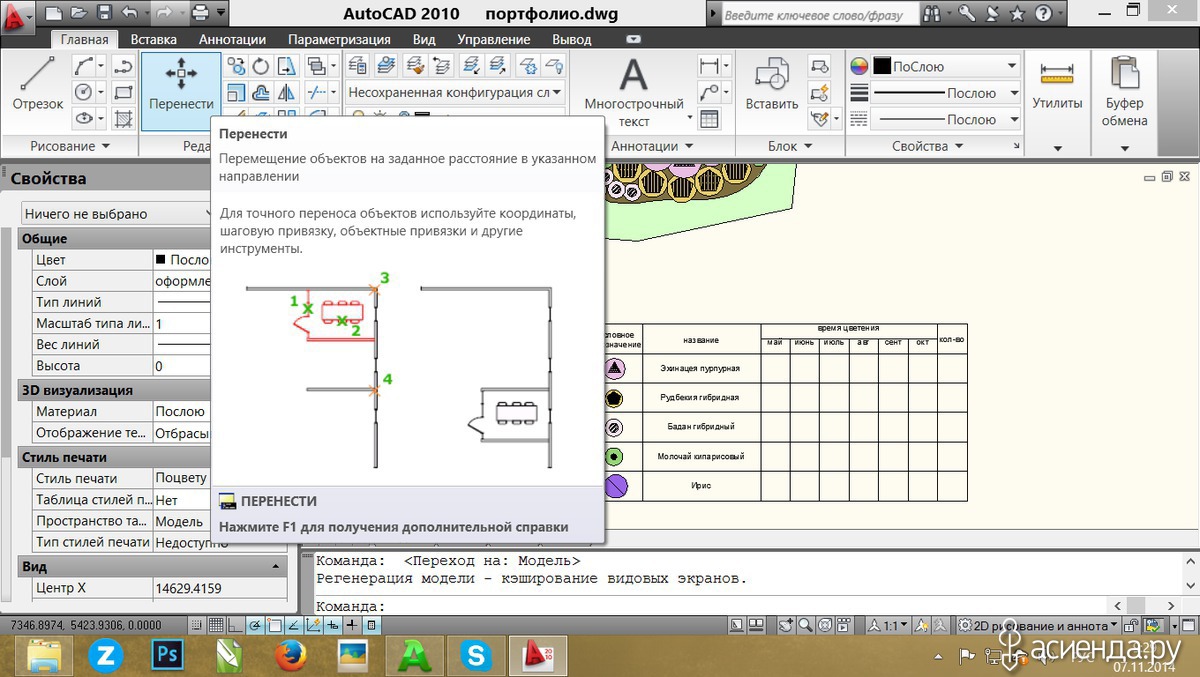Open Photoshop from the taskbar
Viewport: 1200px width, 677px height.
click(x=166, y=655)
